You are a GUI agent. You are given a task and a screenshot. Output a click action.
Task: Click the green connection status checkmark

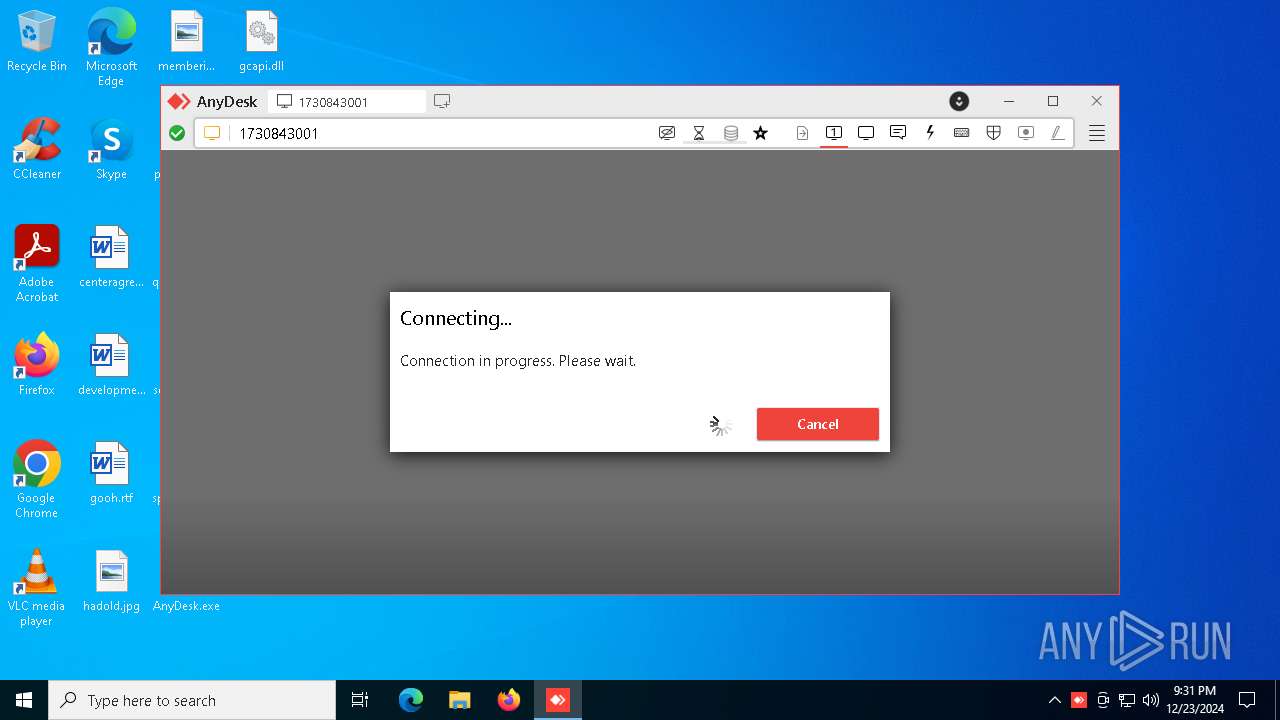[x=177, y=133]
